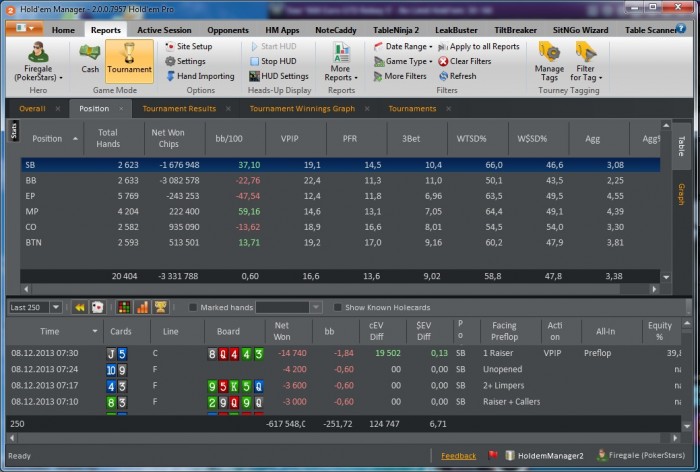Switch to the Graph side view
The image size is (700, 472).
(681, 194)
